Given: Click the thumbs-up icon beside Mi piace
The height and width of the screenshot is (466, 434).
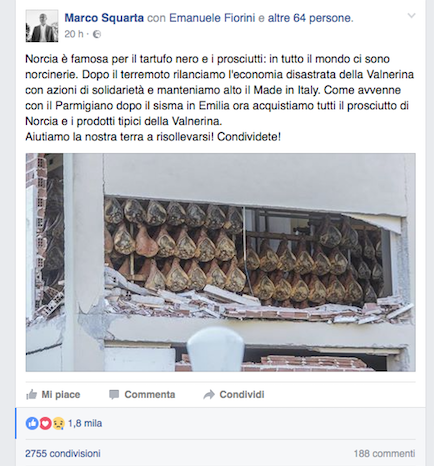Looking at the screenshot, I should pyautogui.click(x=32, y=394).
